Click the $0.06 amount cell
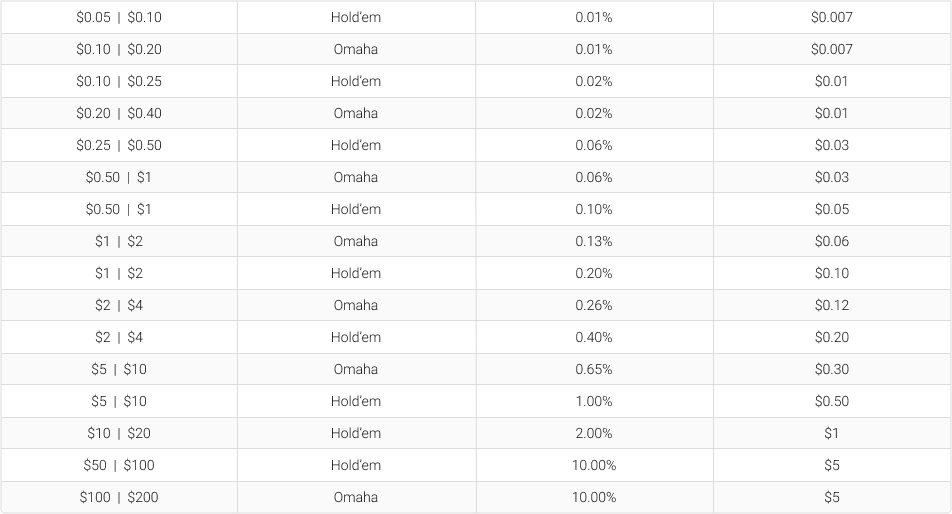This screenshot has height=514, width=952. (x=832, y=241)
